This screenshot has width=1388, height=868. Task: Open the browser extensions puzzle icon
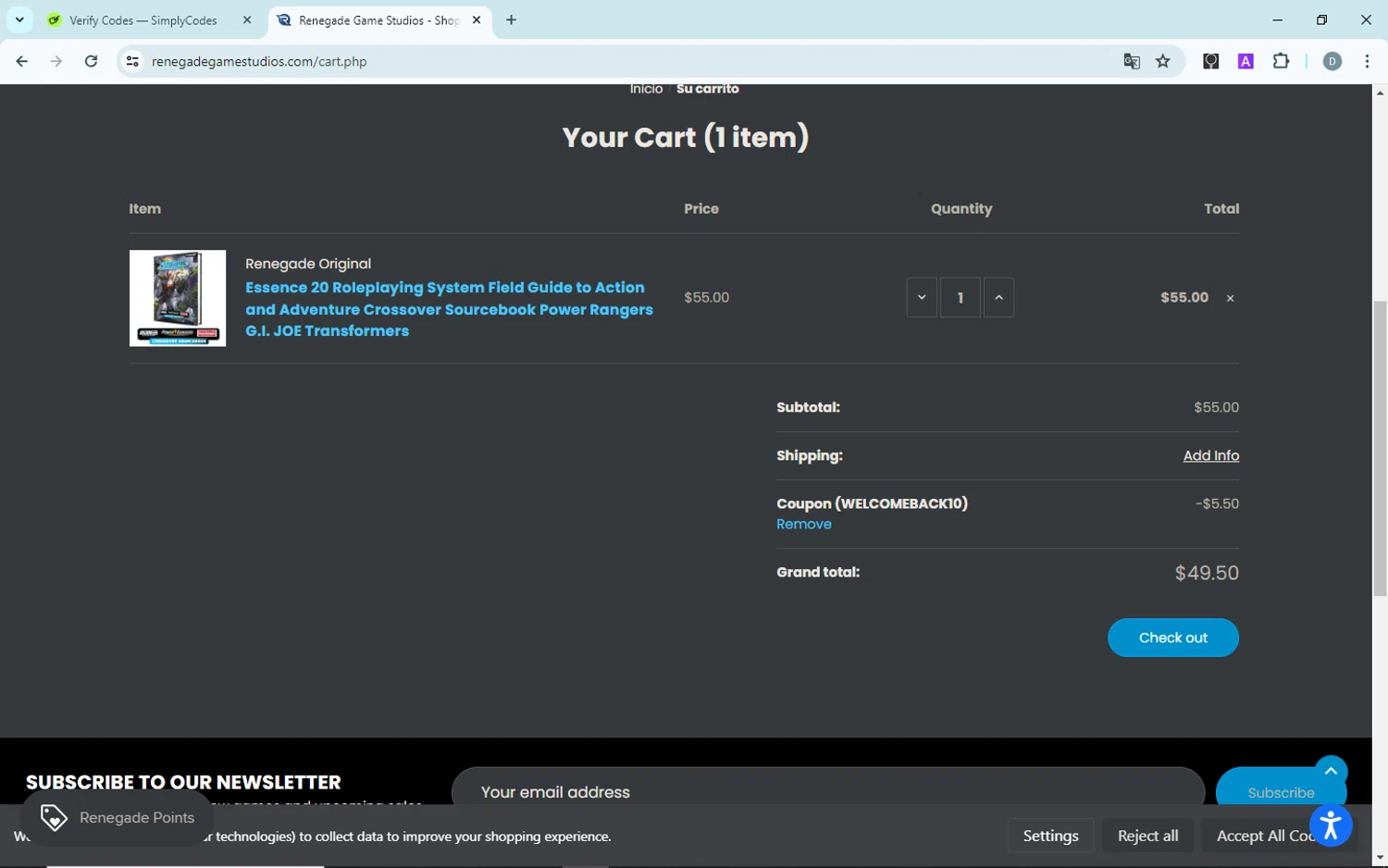[x=1281, y=61]
